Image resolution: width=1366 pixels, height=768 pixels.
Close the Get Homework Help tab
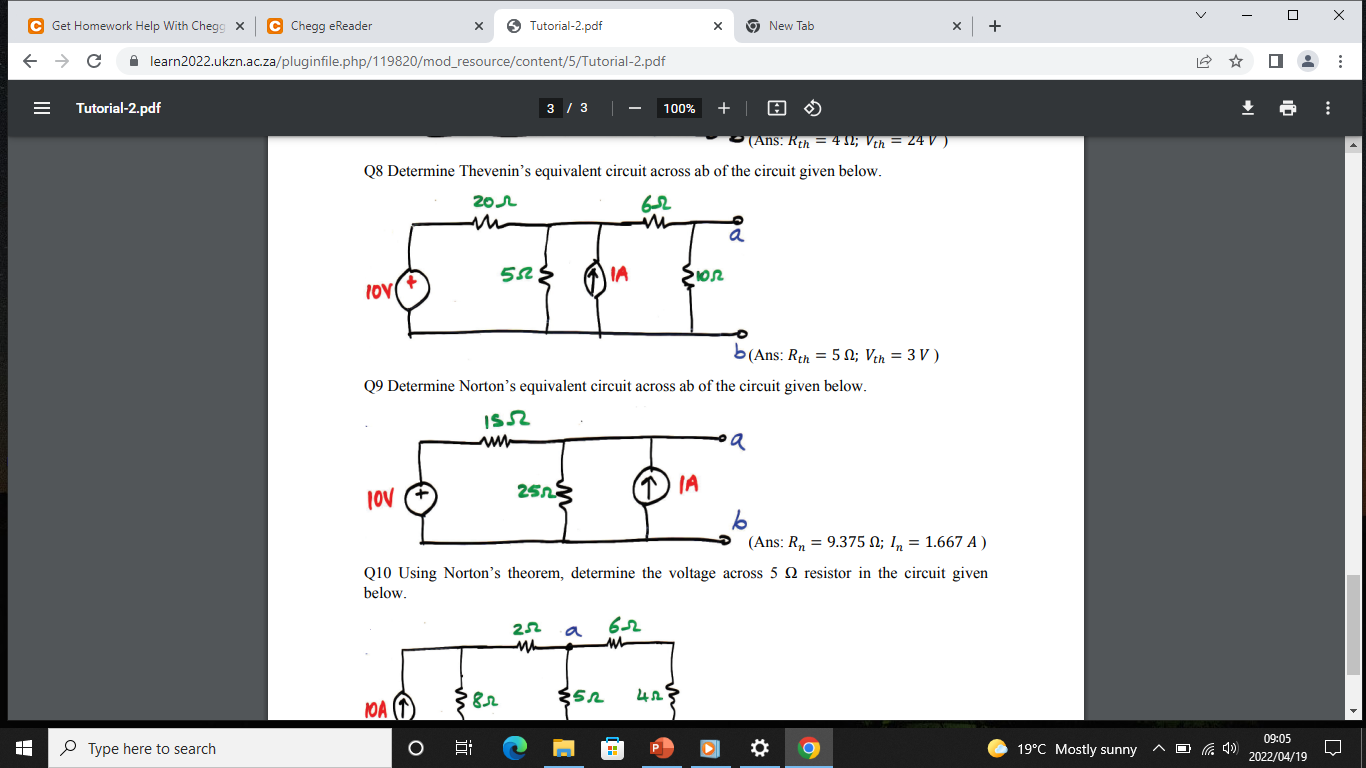point(239,26)
